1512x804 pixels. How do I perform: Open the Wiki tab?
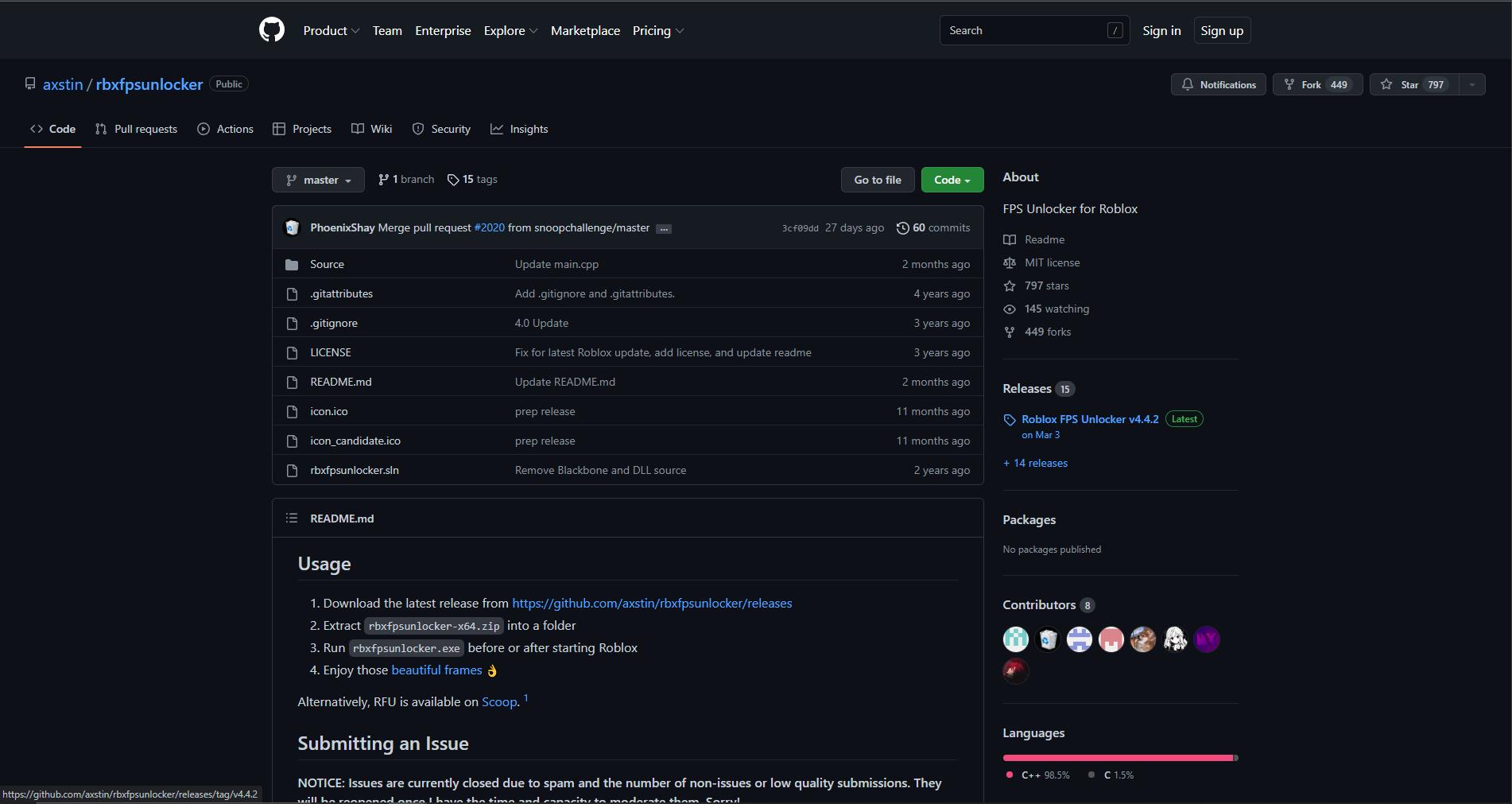[x=371, y=129]
